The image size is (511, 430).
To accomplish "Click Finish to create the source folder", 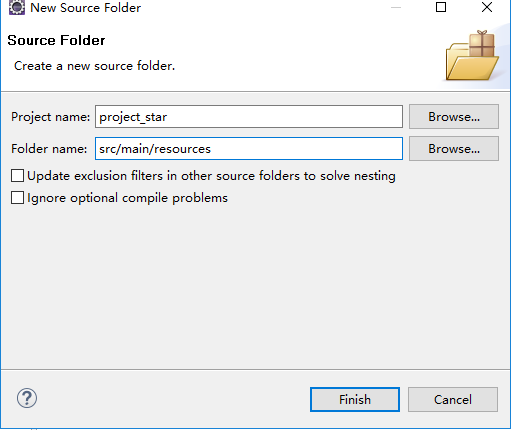I will point(355,399).
